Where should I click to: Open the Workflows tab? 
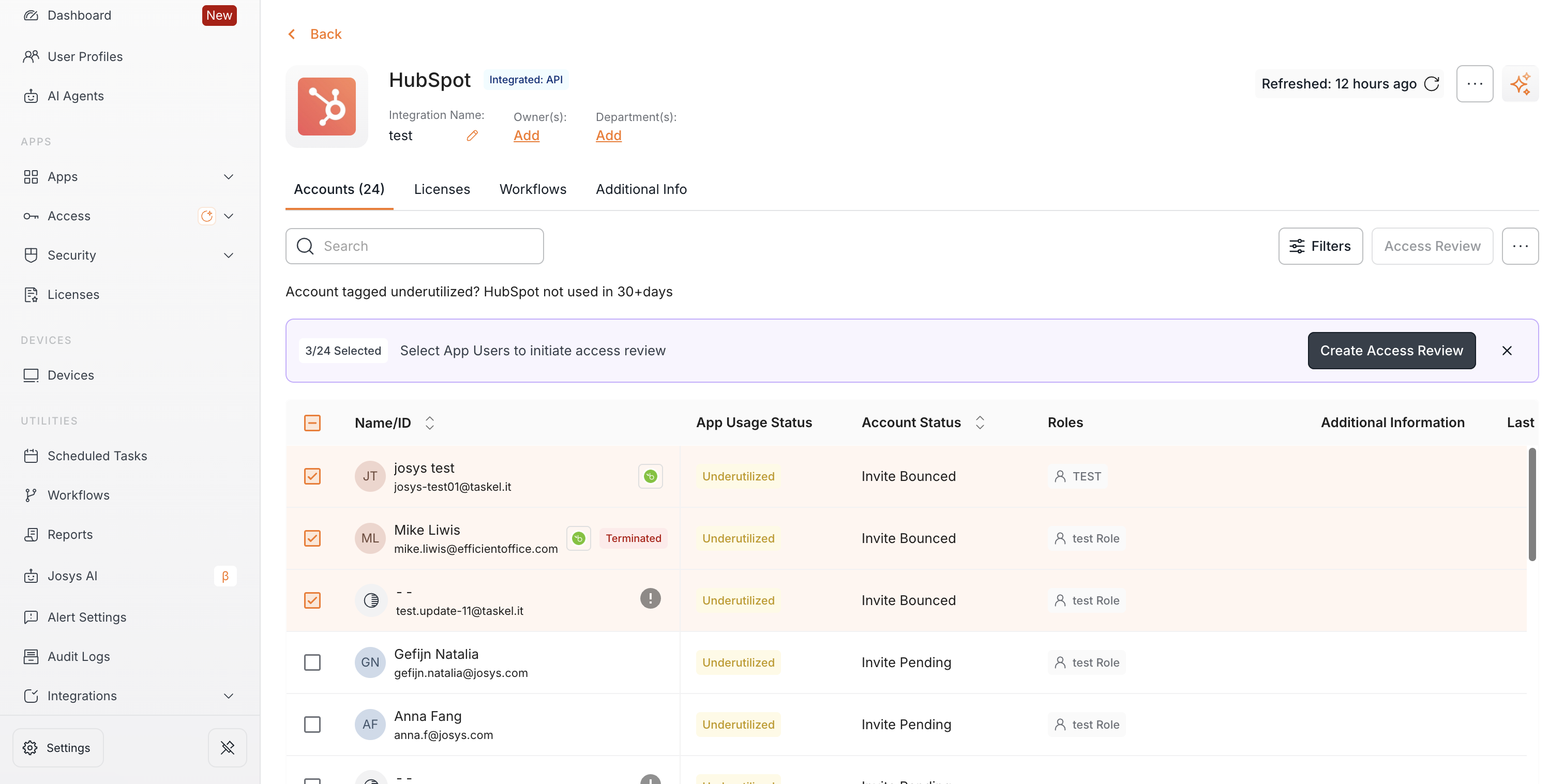coord(533,189)
